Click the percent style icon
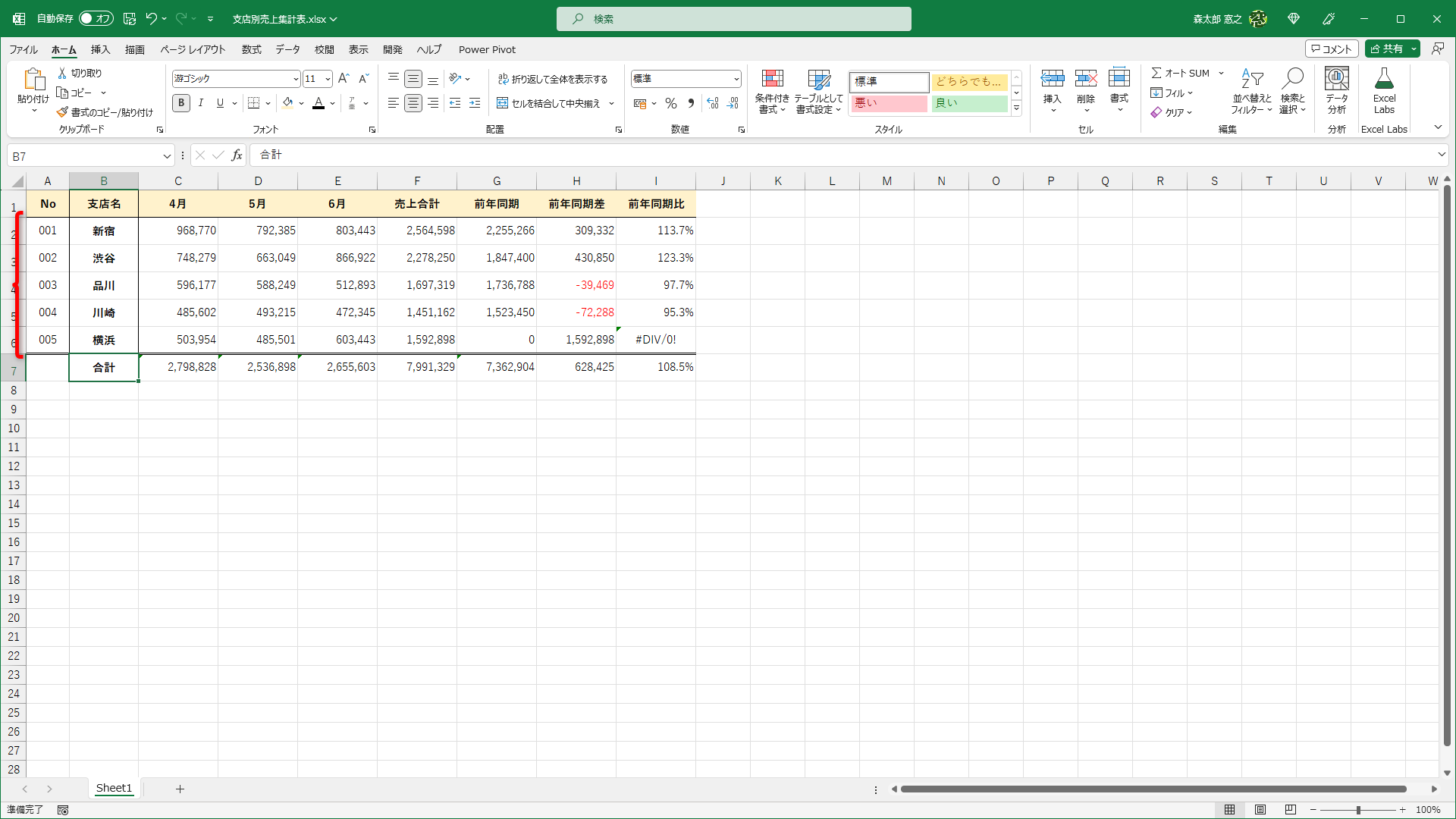1456x819 pixels. [670, 103]
